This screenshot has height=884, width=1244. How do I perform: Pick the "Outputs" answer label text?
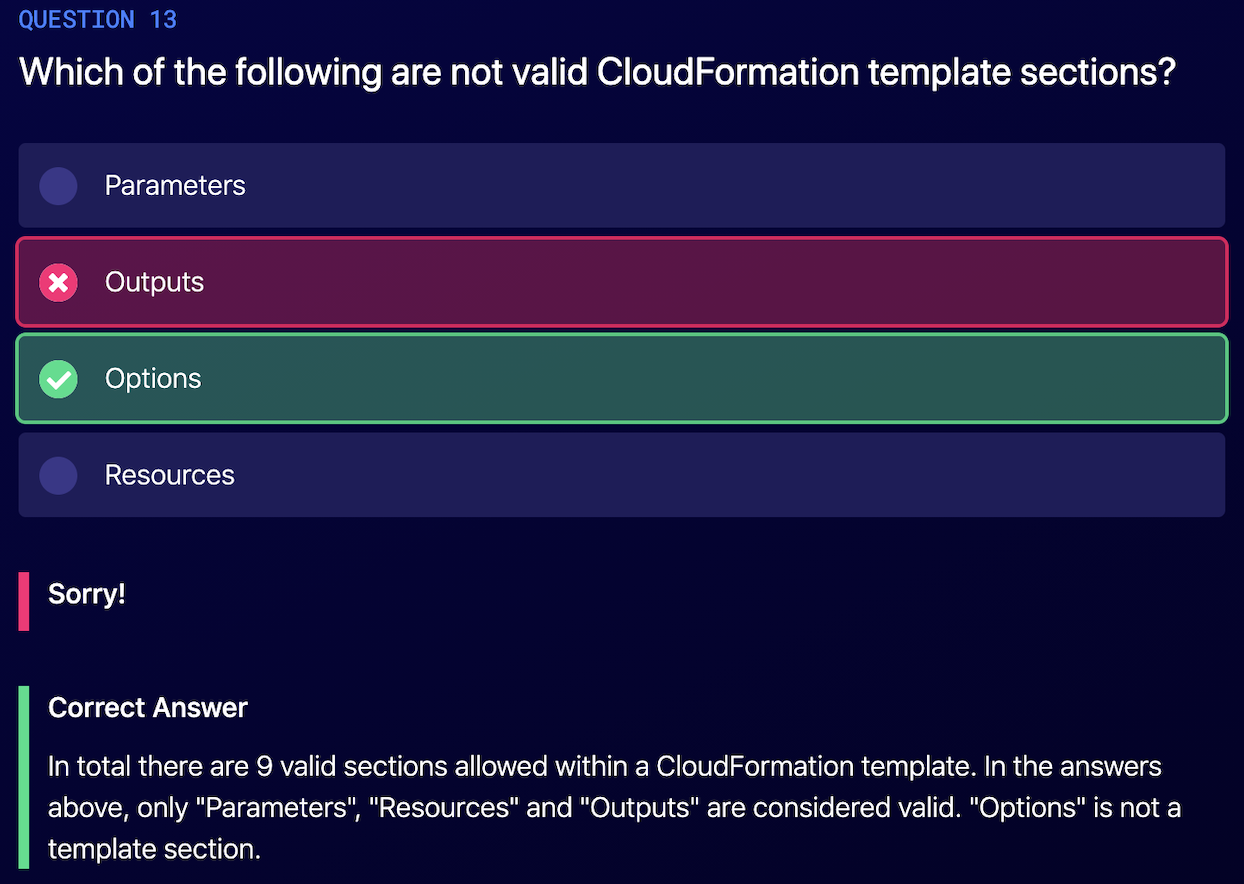(154, 283)
